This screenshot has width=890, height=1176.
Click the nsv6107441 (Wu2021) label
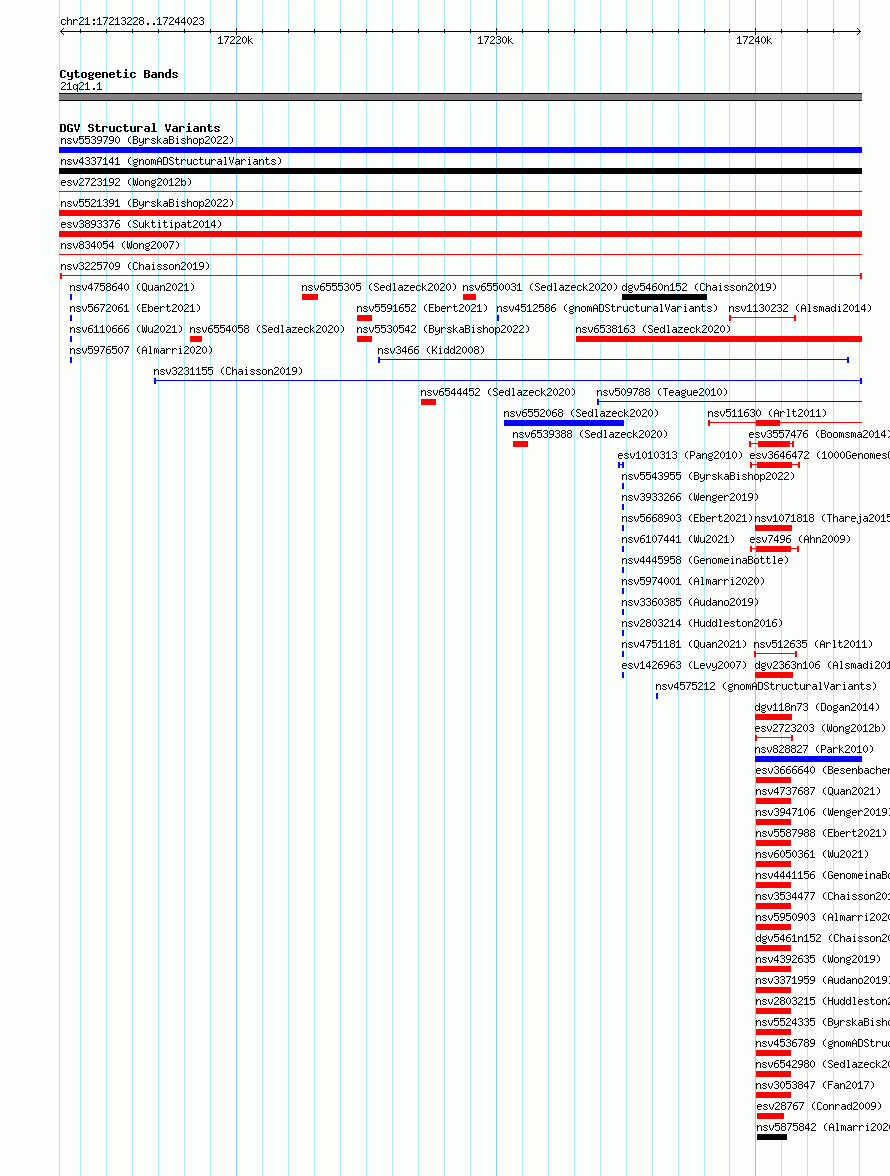(678, 539)
